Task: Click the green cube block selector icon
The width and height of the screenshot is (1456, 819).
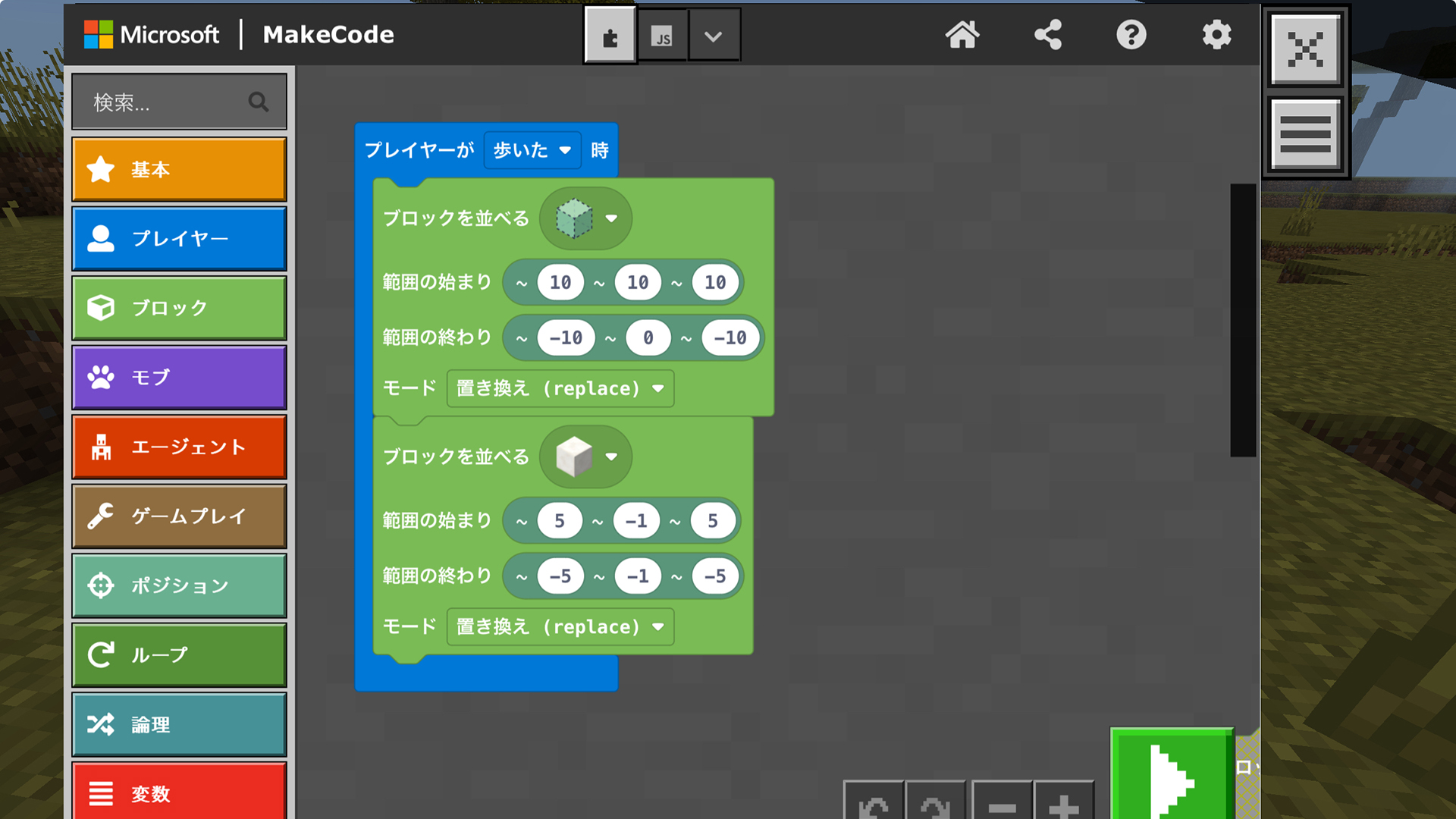Action: 573,219
